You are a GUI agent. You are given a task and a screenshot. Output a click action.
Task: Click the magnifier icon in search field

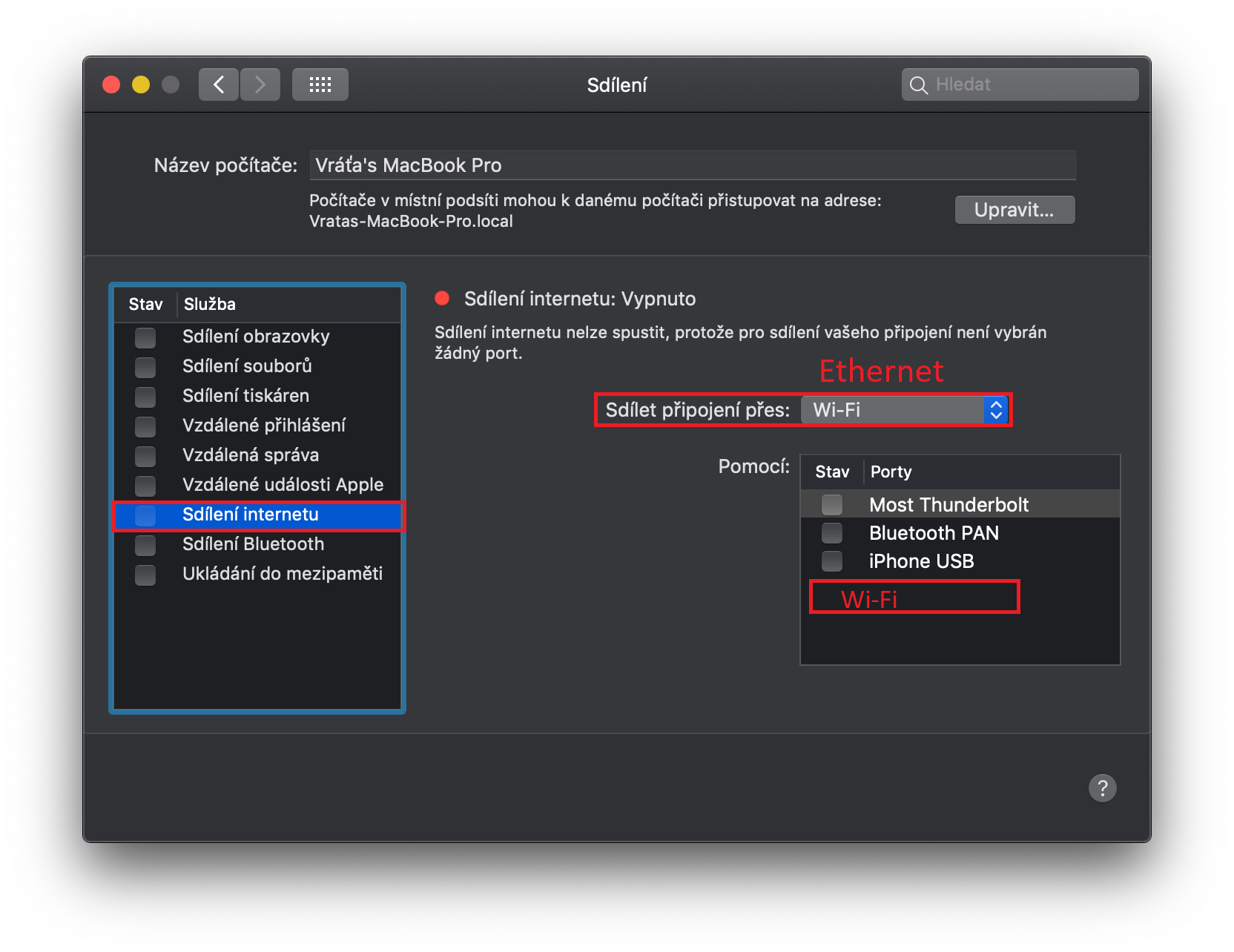[919, 85]
